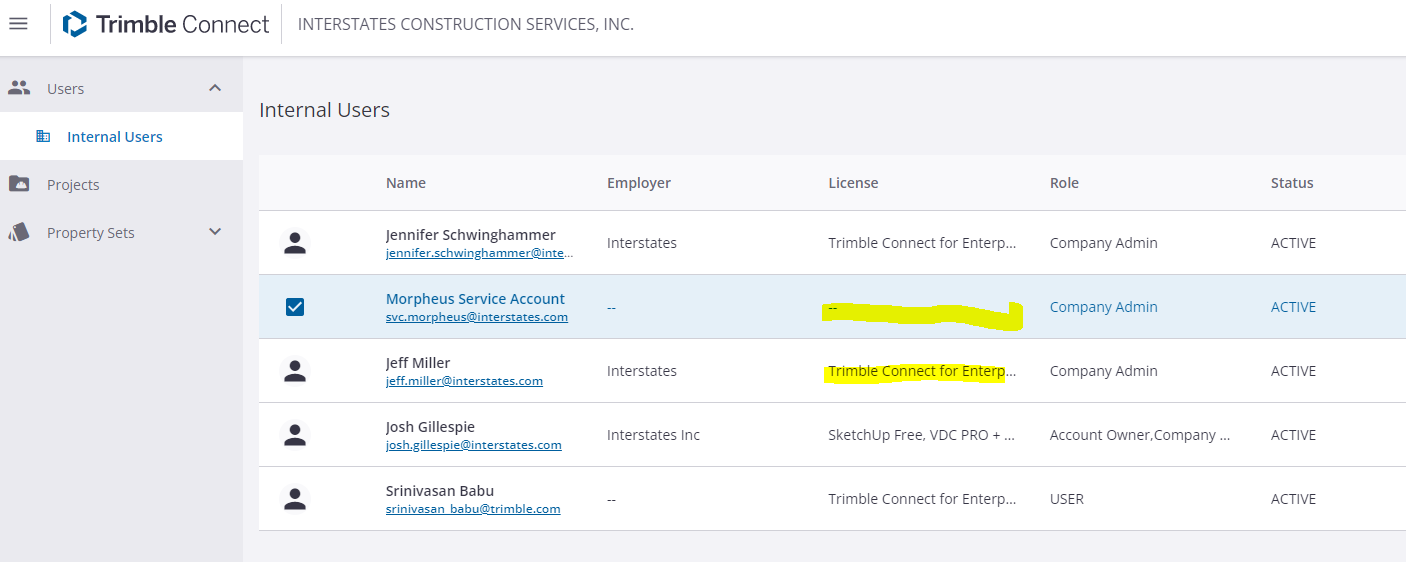1406x562 pixels.
Task: Sort by the Employer column header
Action: tap(639, 183)
